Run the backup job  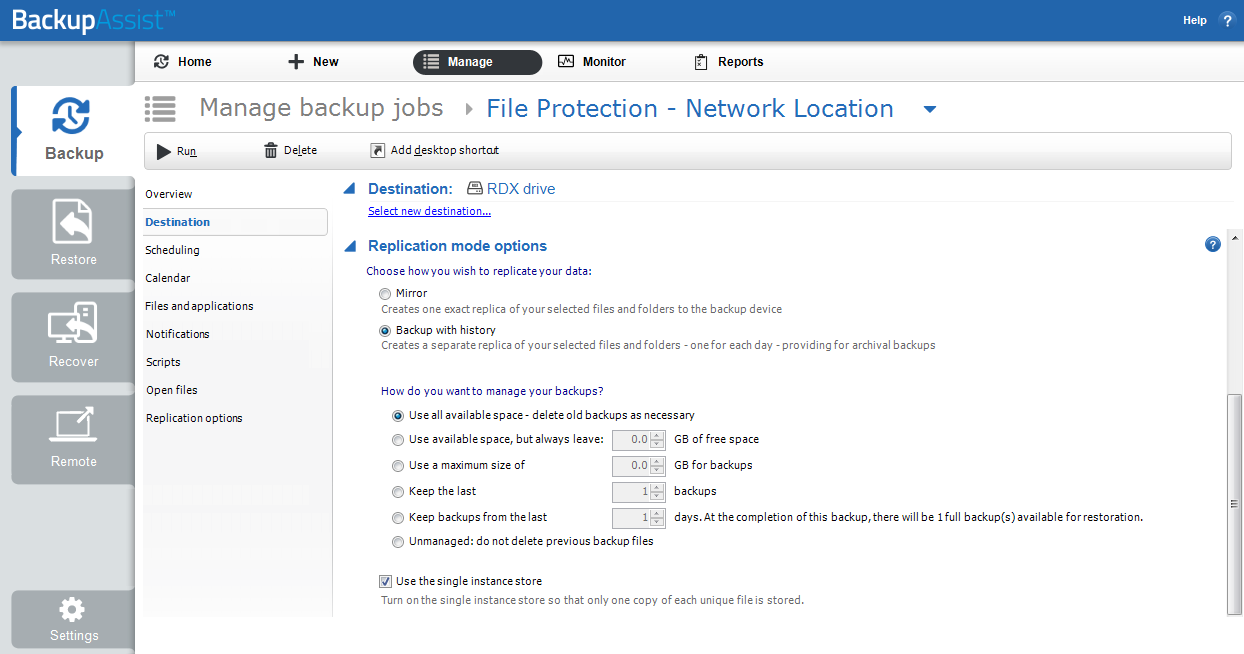click(x=177, y=151)
